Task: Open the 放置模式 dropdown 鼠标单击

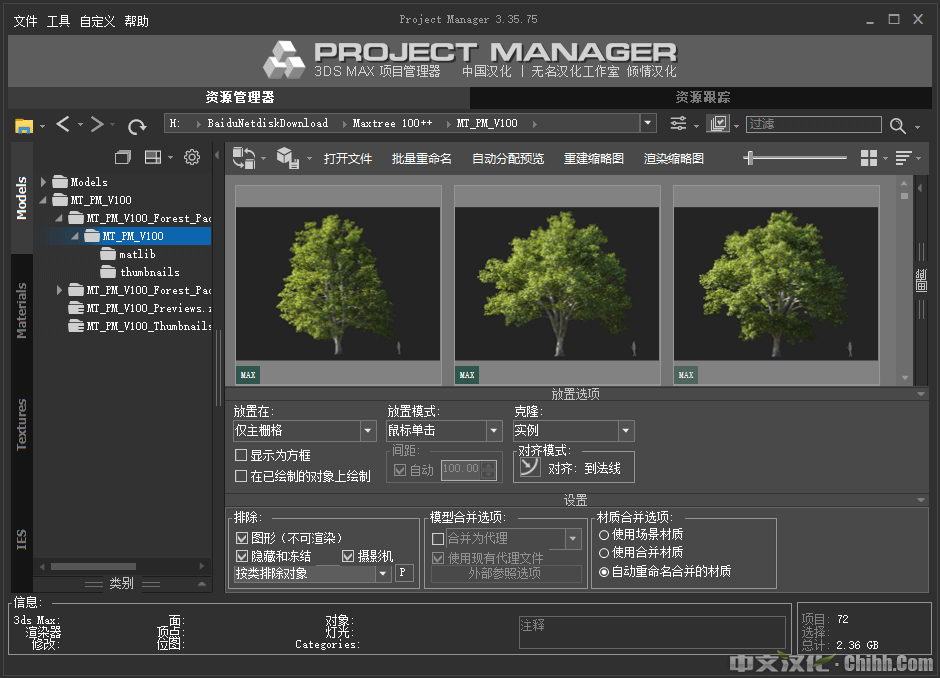Action: click(x=444, y=431)
